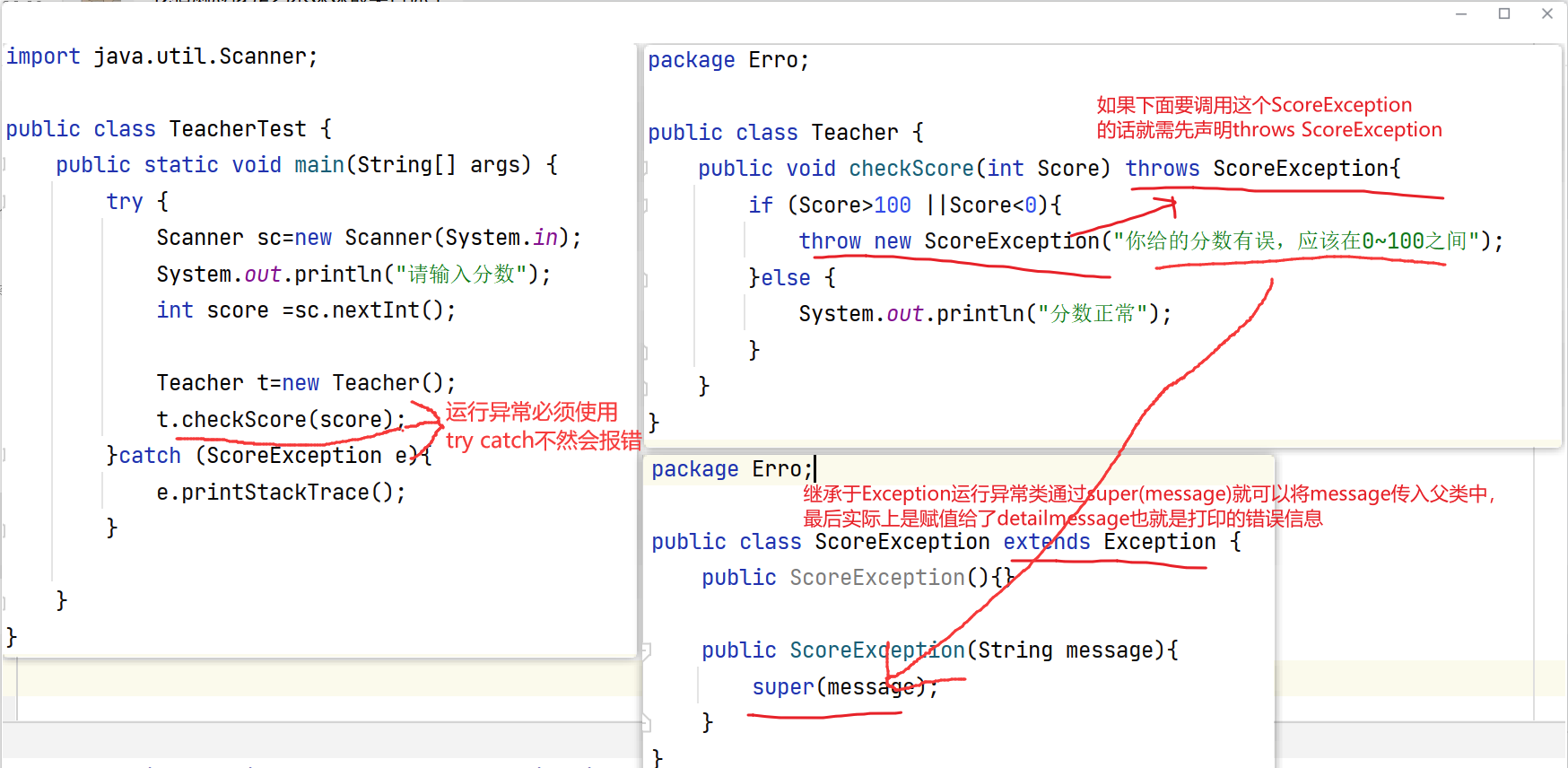Viewport: 1568px width, 768px height.
Task: Click the 'if (Score>100 ||Score<0){' line
Action: point(905,205)
